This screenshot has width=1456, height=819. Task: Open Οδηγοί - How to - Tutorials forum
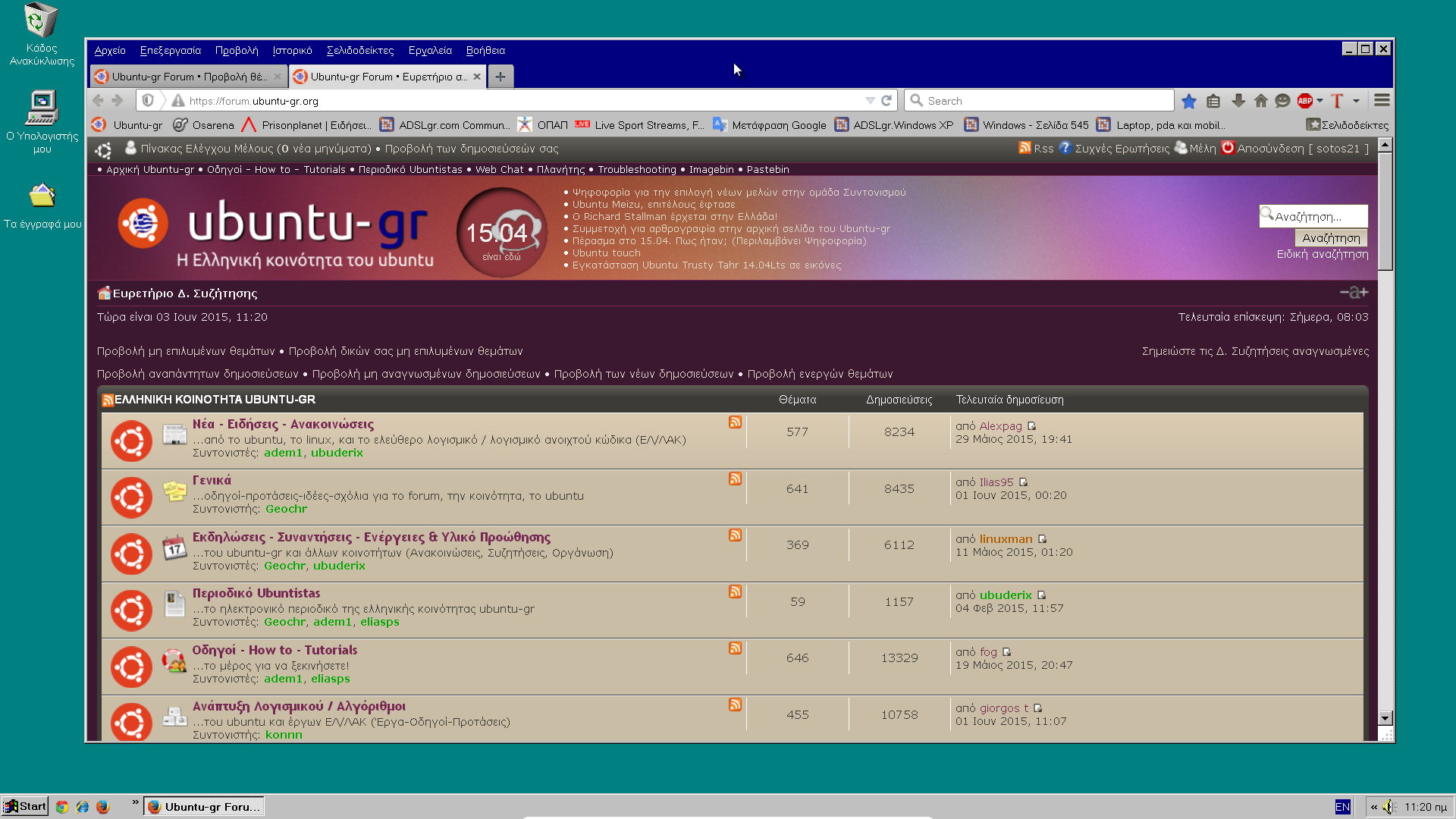click(275, 650)
